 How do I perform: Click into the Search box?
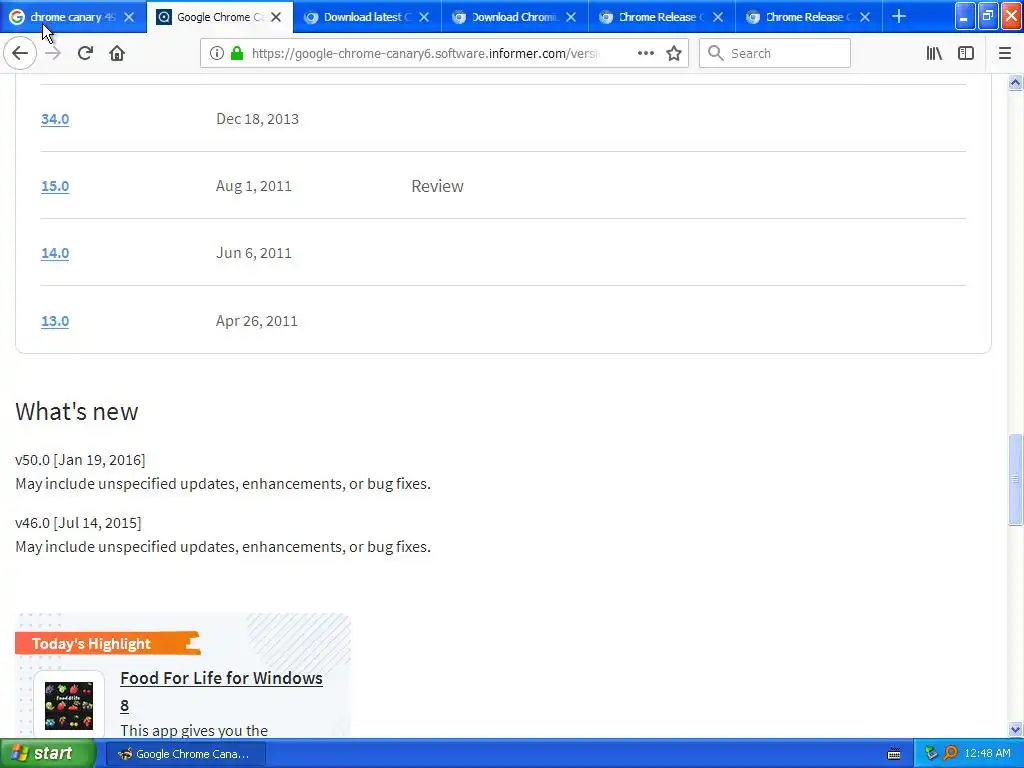click(x=775, y=53)
